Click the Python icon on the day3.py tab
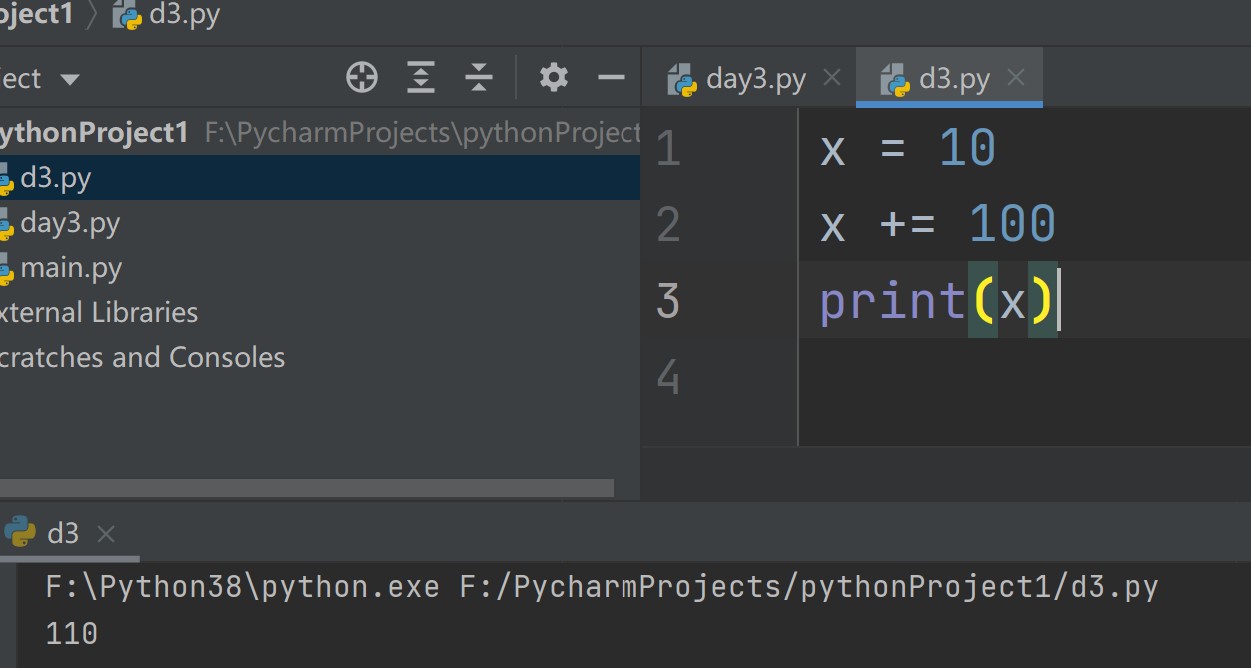This screenshot has width=1251, height=668. coord(683,80)
